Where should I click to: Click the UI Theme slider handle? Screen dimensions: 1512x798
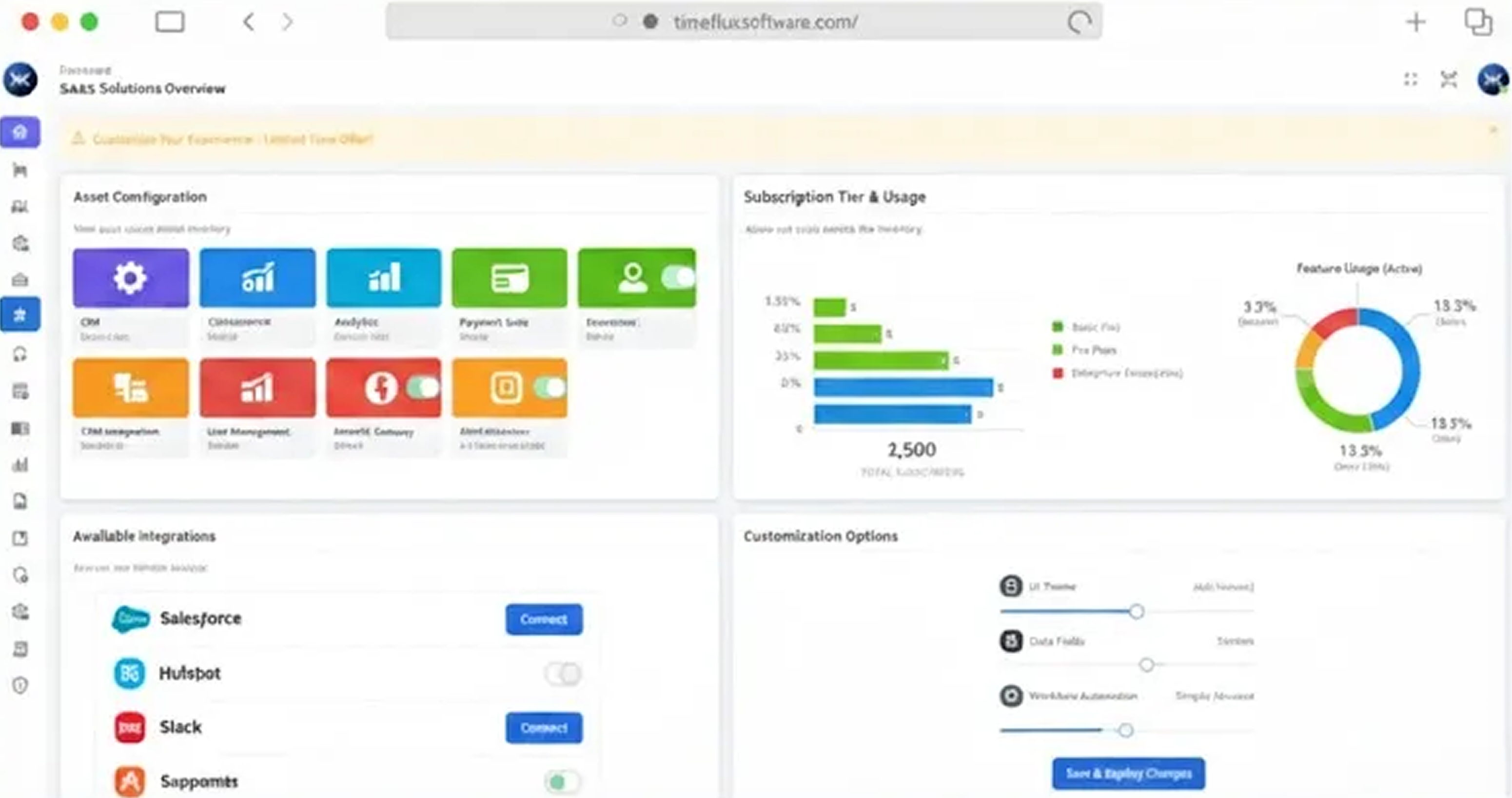click(x=1137, y=611)
